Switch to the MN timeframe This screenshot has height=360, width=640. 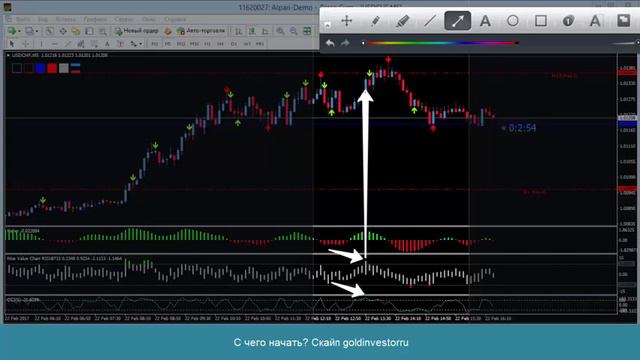260,44
